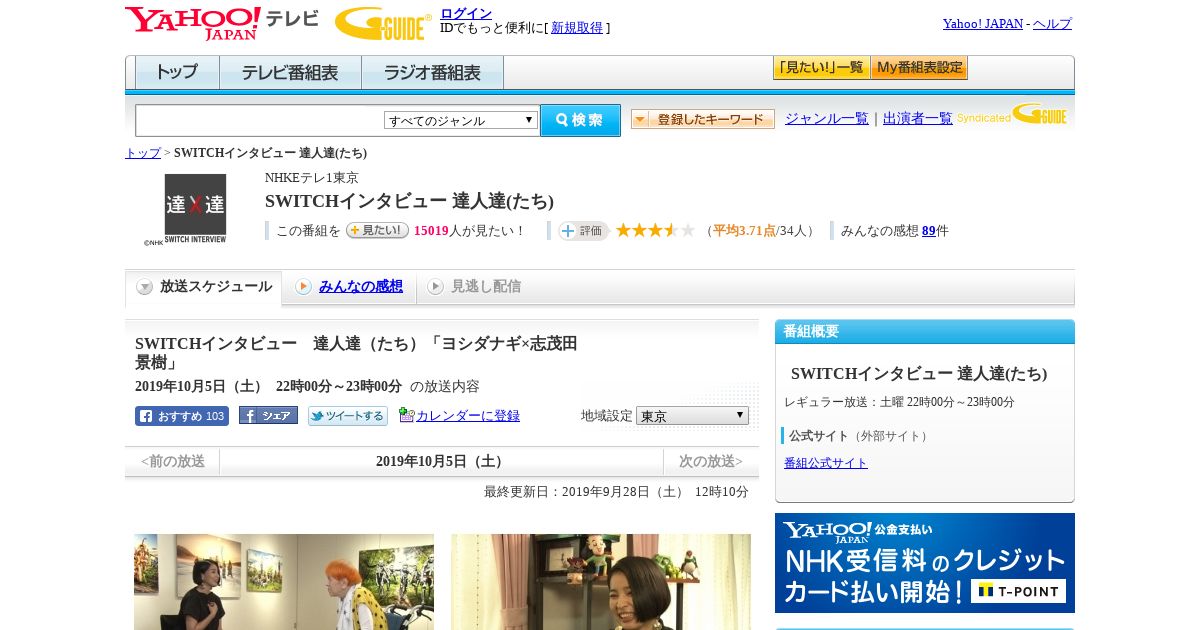
Task: Share via Facebook シェア button
Action: [x=268, y=416]
